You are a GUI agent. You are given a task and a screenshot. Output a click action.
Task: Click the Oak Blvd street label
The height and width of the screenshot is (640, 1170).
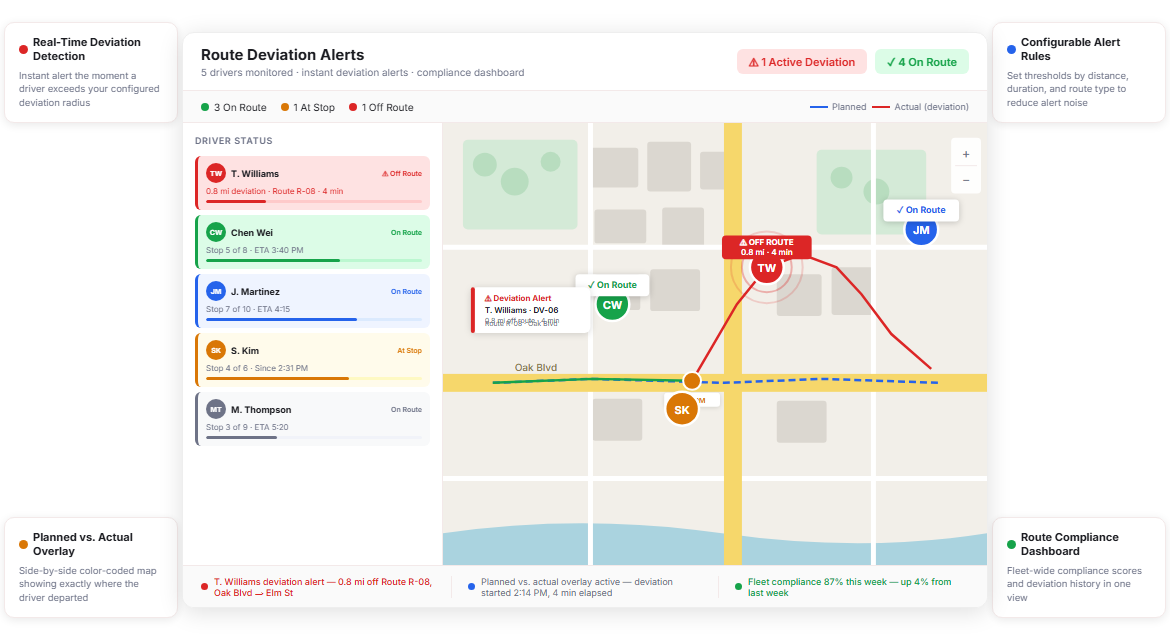536,367
